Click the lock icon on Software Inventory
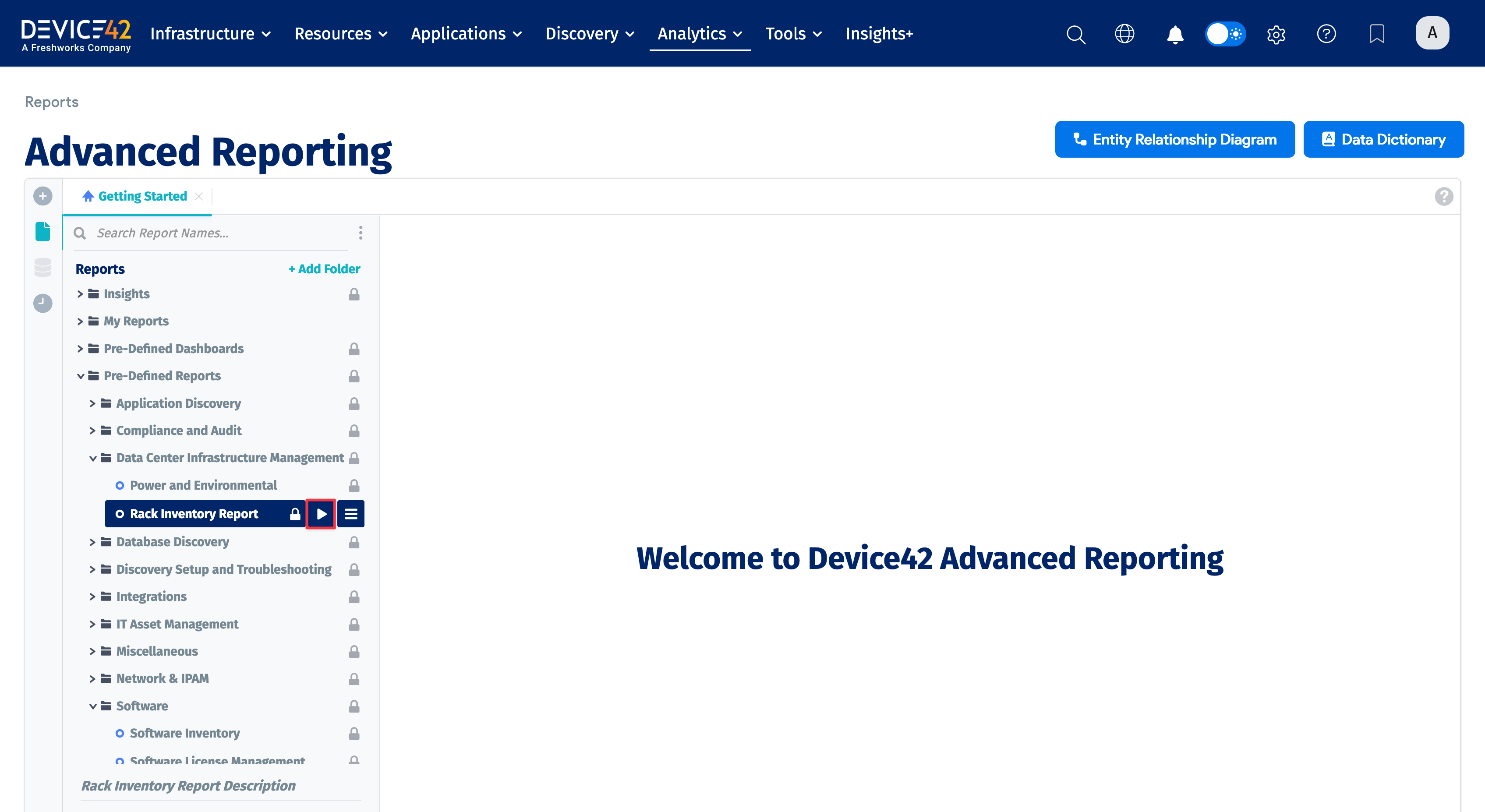1485x812 pixels. (x=354, y=733)
